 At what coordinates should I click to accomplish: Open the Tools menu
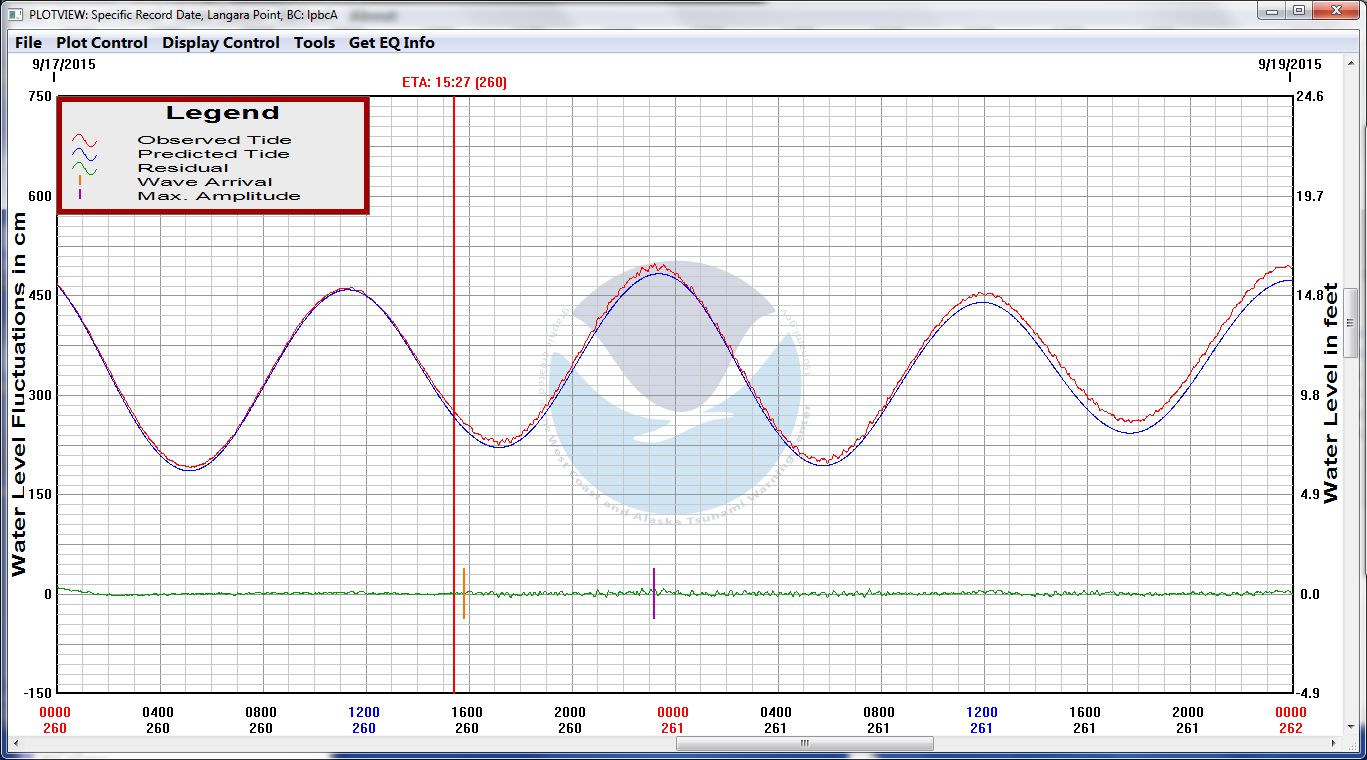tap(314, 43)
